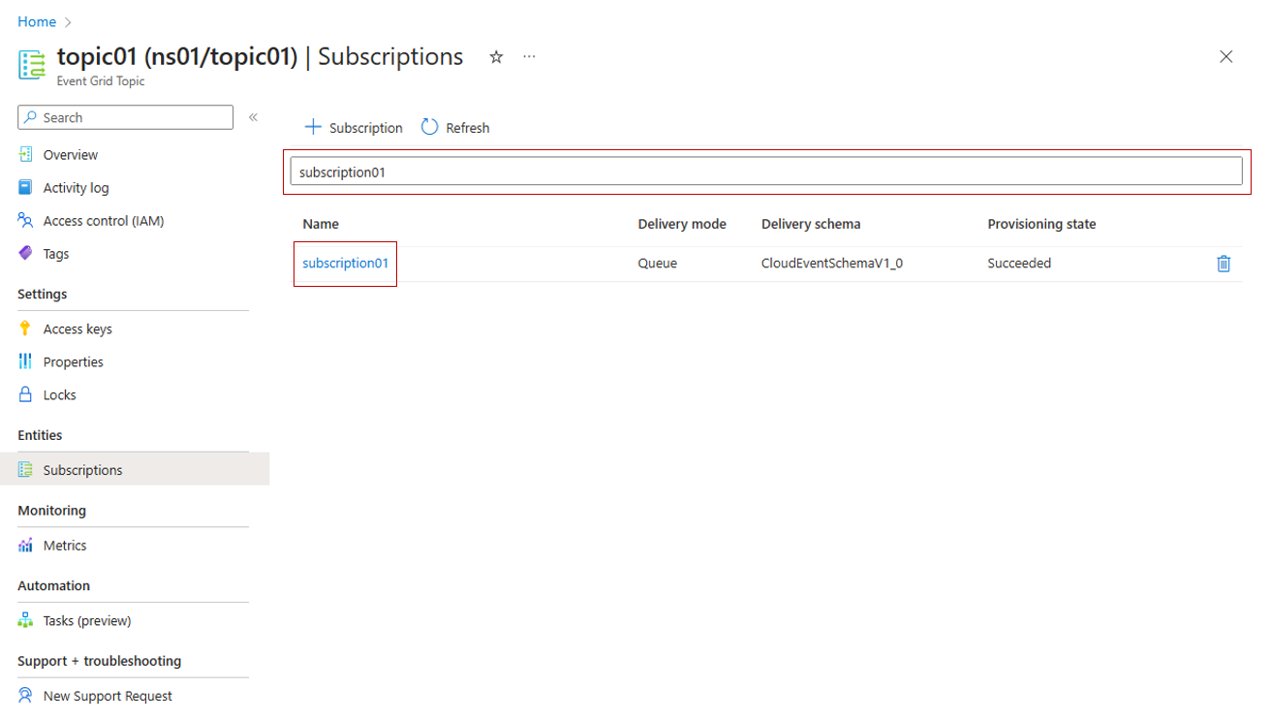
Task: Open Activity log from the sidebar
Action: (x=75, y=188)
